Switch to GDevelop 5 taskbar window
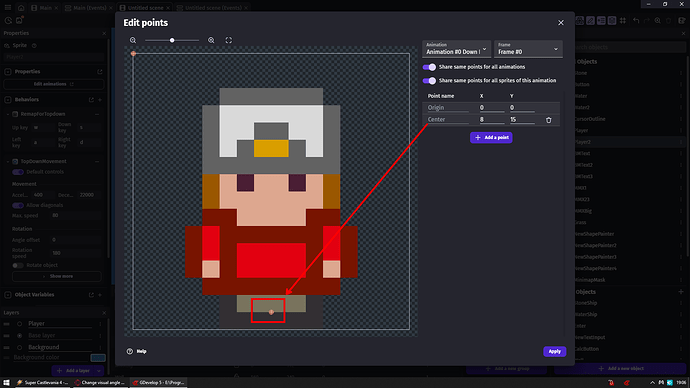The height and width of the screenshot is (388, 690). [x=158, y=383]
